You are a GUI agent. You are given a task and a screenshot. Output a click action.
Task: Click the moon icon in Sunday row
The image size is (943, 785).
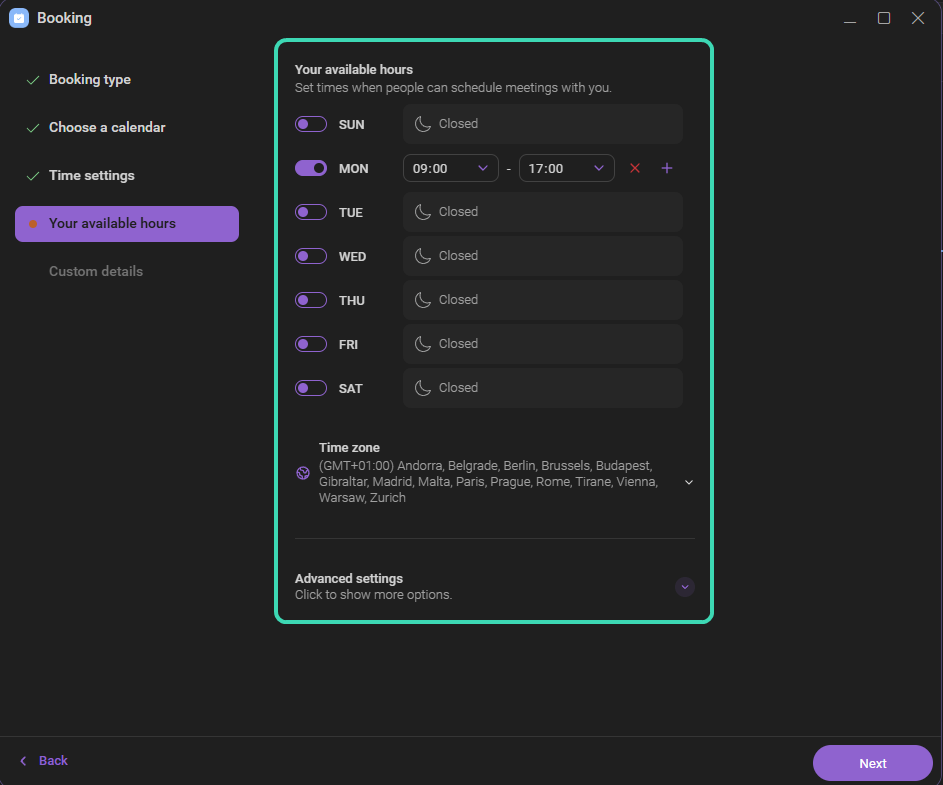(x=423, y=124)
